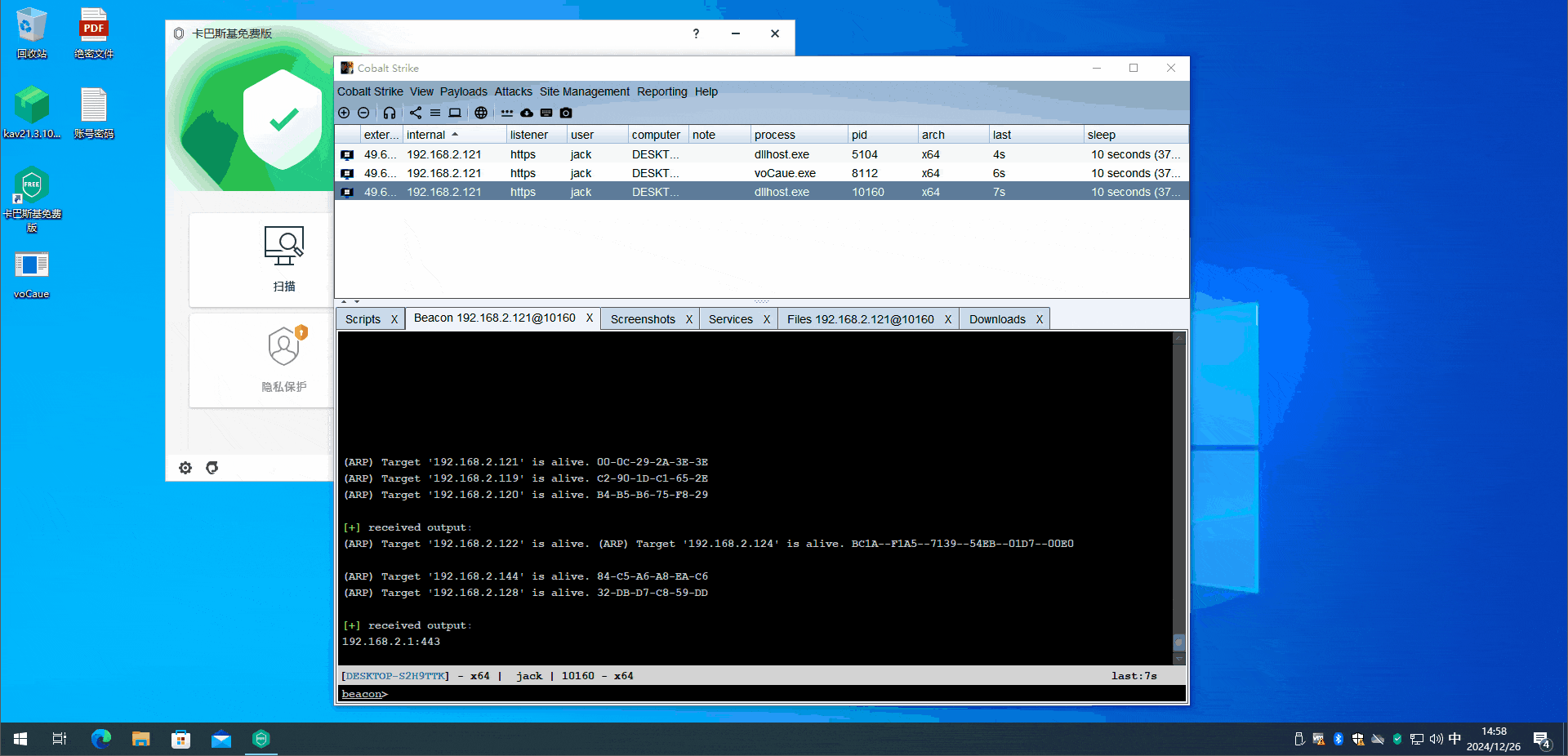1568x756 pixels.
Task: Open the Site Management menu
Action: click(585, 91)
